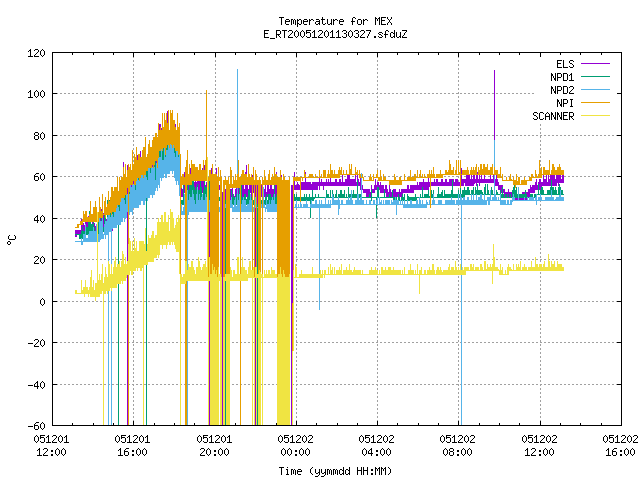Click x-axis tick label 051202 04:00

click(377, 446)
